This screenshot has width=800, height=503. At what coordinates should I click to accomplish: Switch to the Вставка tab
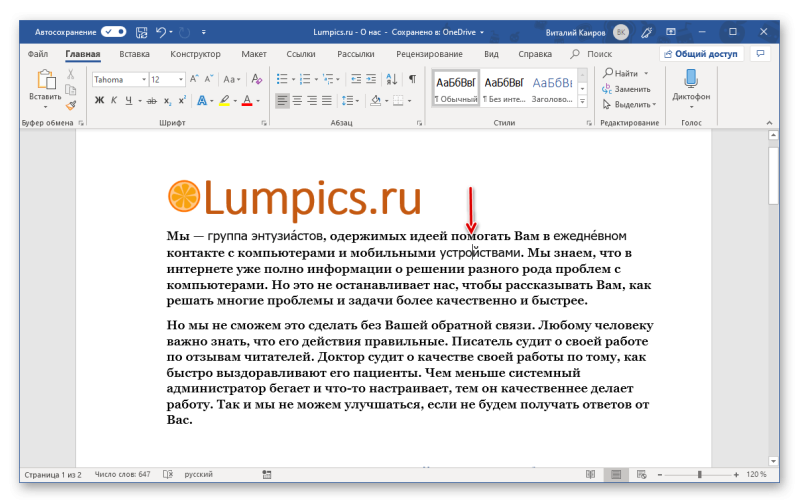click(134, 54)
